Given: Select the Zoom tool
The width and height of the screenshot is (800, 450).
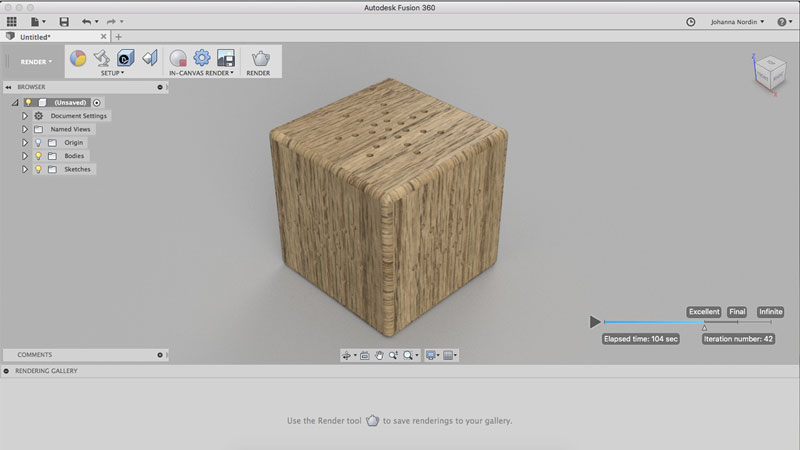Looking at the screenshot, I should click(x=393, y=355).
